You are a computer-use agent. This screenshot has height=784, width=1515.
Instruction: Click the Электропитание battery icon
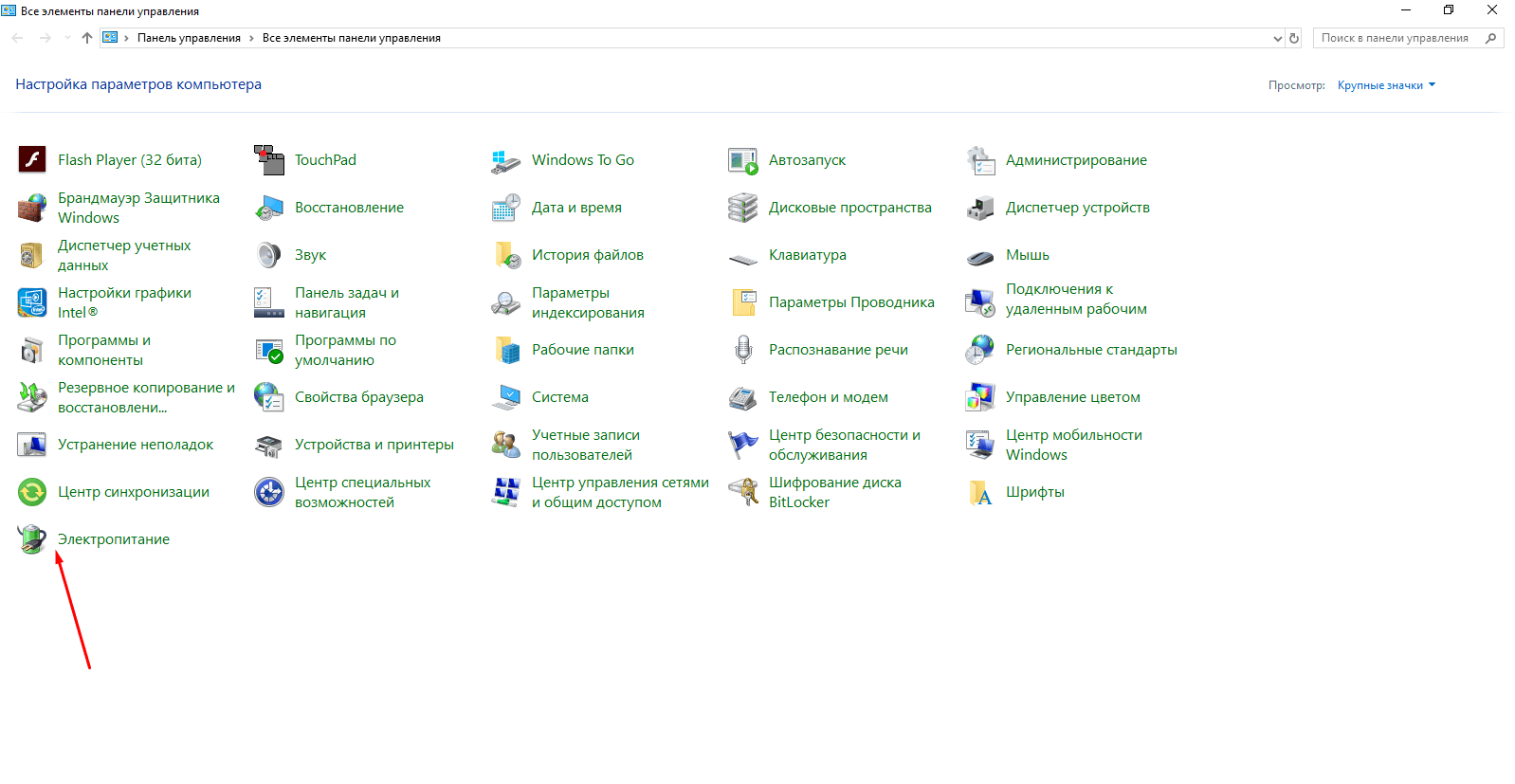(32, 539)
